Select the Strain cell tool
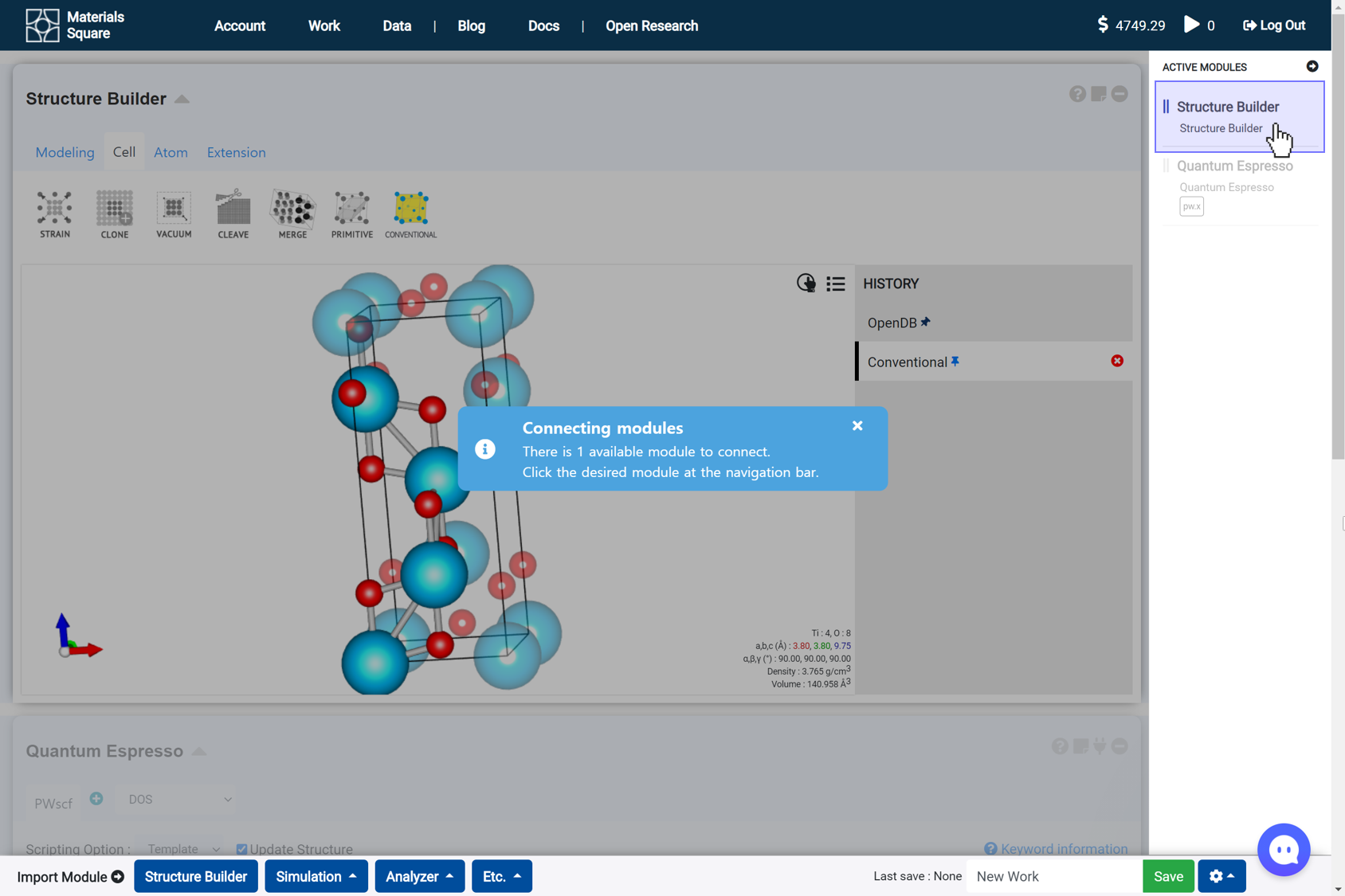This screenshot has height=896, width=1345. tap(54, 213)
